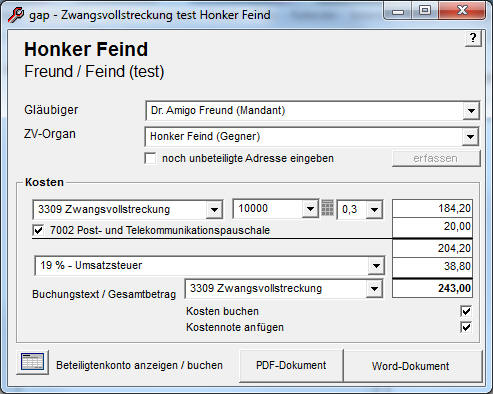The height and width of the screenshot is (394, 493).
Task: Expand the 3309 Zwangsvollstreckung fee dropdown
Action: coord(214,210)
